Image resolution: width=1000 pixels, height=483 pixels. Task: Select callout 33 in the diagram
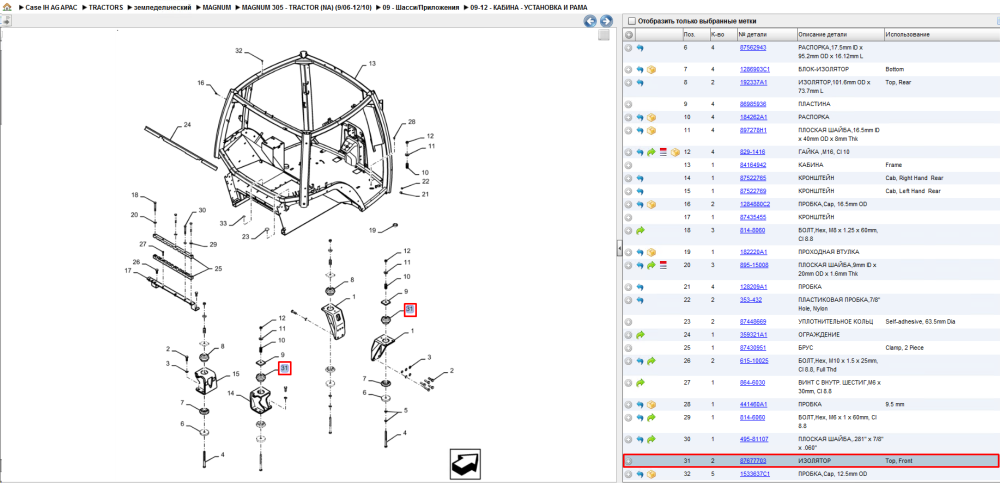tap(223, 223)
